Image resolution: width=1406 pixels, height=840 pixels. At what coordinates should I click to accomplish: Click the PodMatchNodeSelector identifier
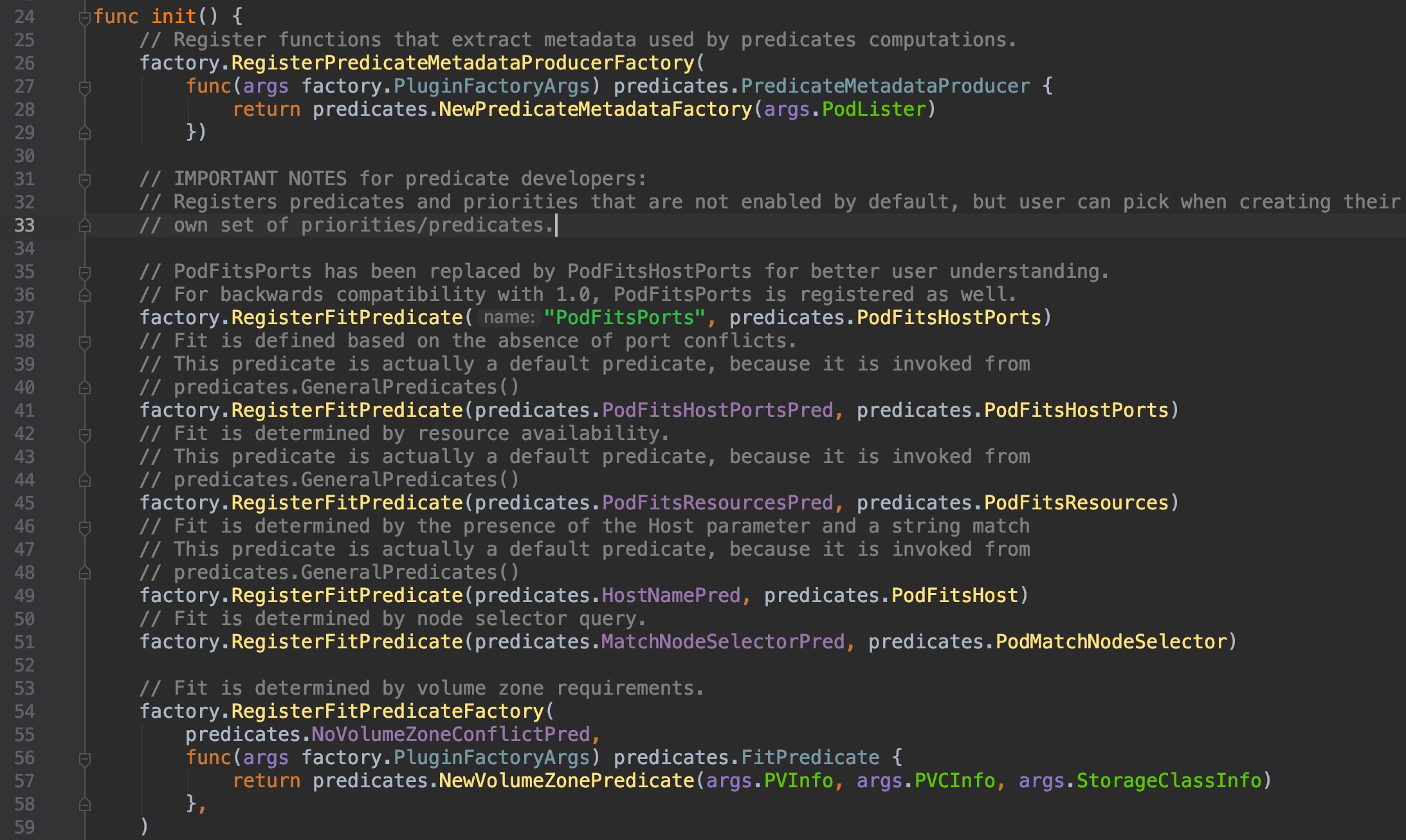click(x=1111, y=642)
